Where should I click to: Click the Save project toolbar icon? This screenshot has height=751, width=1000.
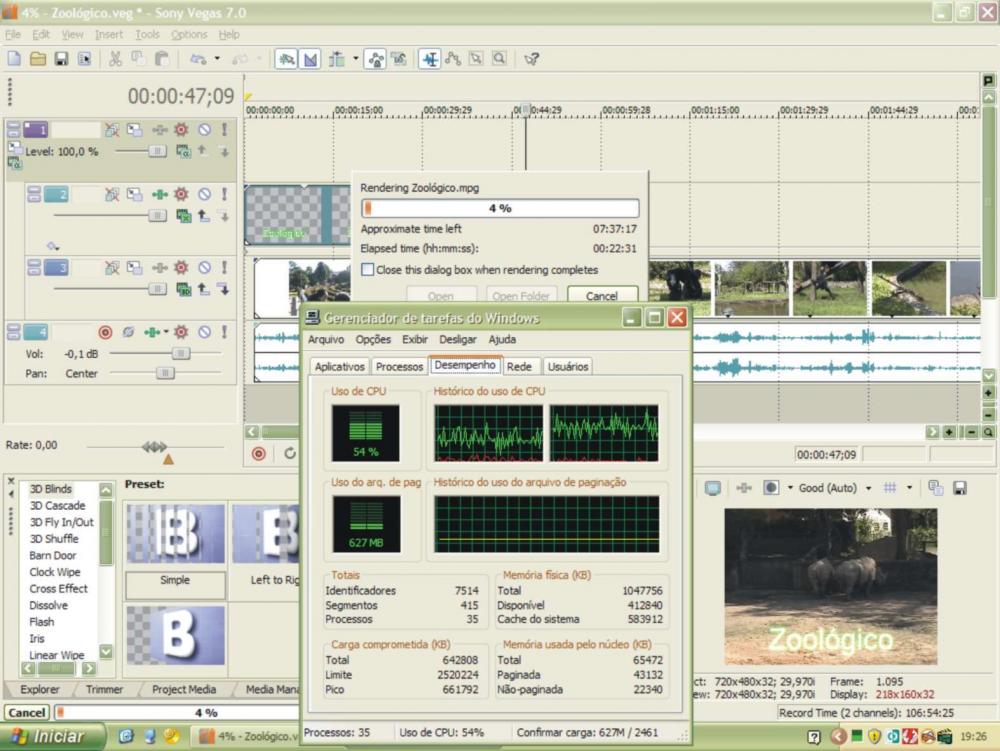pos(61,59)
